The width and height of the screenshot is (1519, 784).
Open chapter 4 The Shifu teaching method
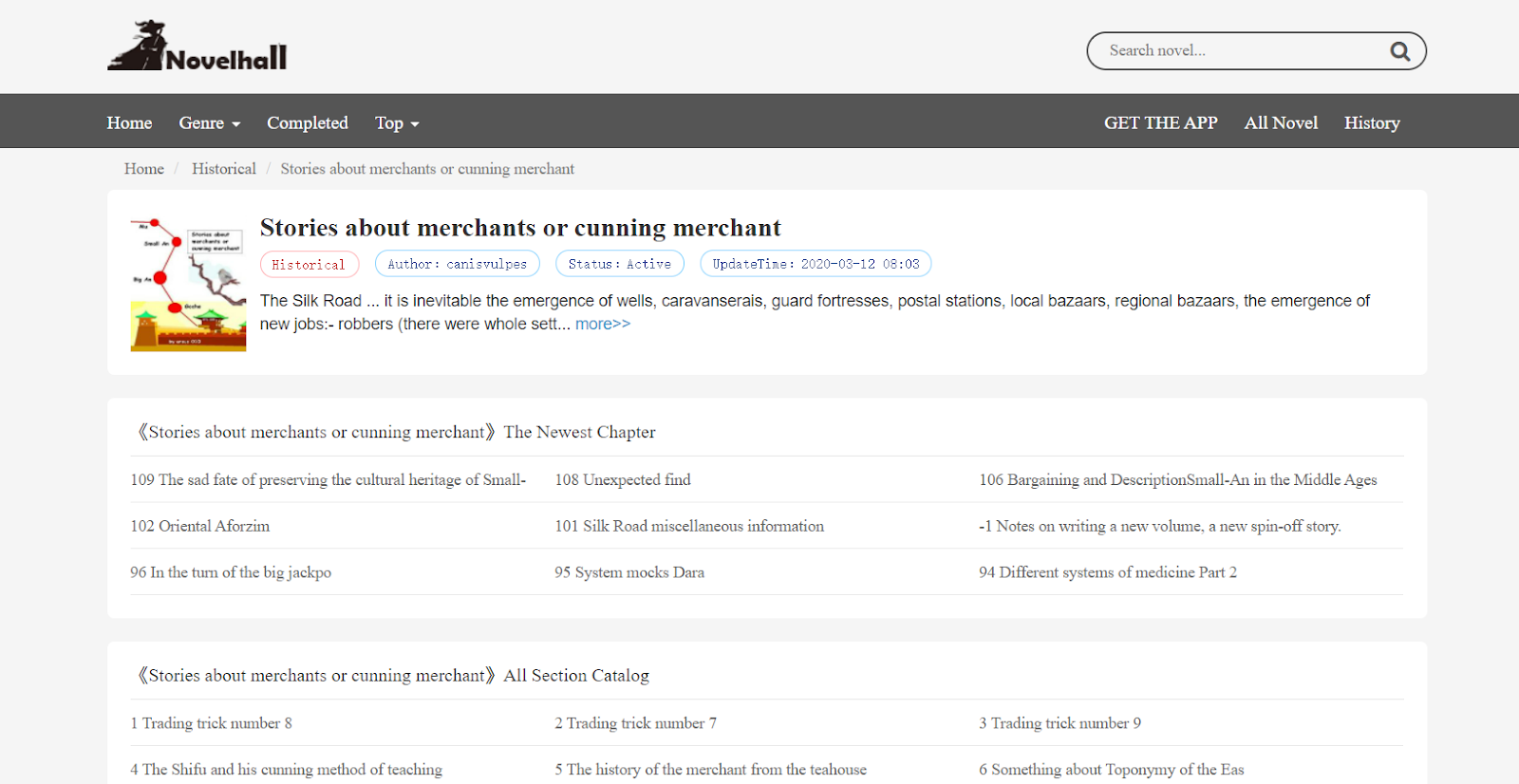tap(287, 770)
